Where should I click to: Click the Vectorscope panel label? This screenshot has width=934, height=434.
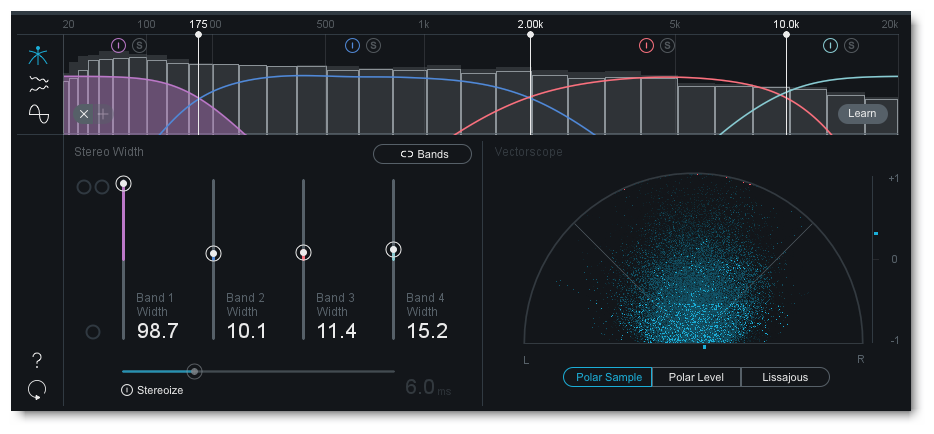coord(528,152)
